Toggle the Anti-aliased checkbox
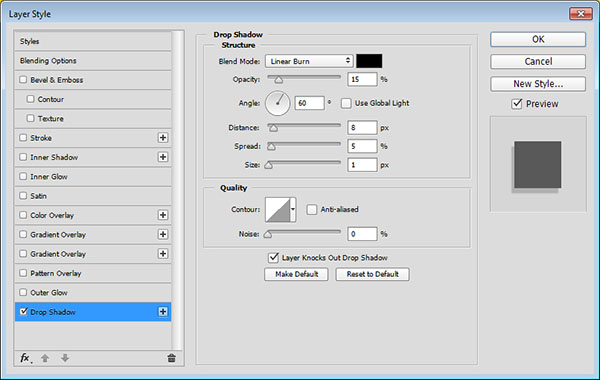Image resolution: width=600 pixels, height=380 pixels. (x=312, y=210)
